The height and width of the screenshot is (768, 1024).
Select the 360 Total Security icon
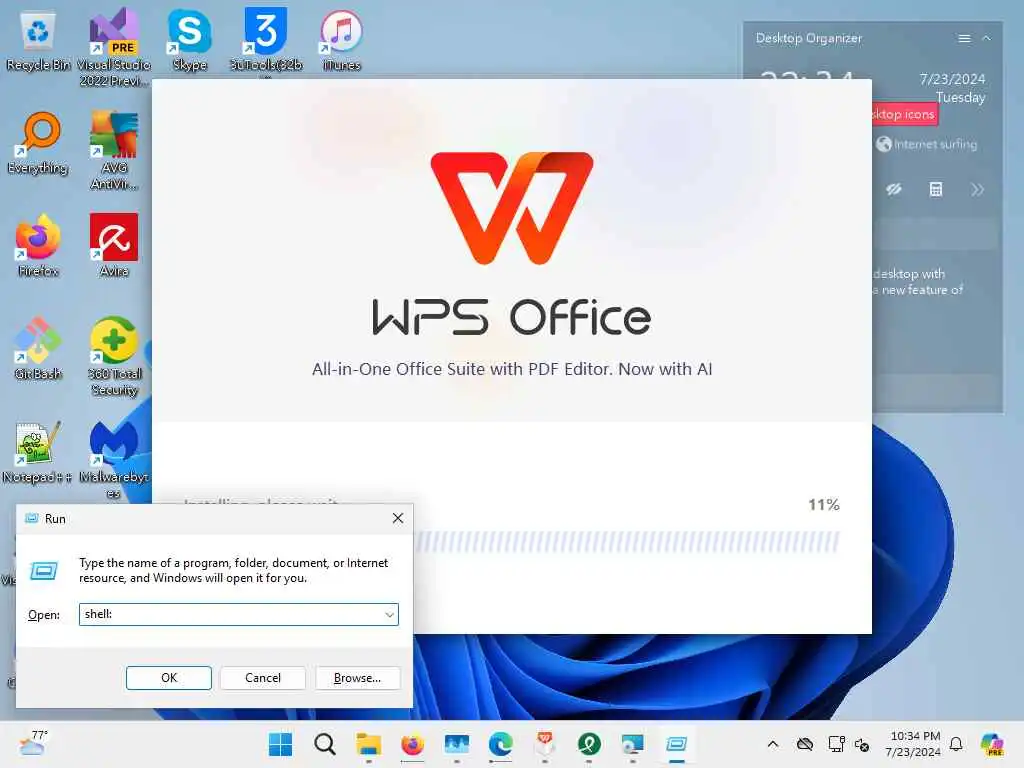tap(114, 357)
